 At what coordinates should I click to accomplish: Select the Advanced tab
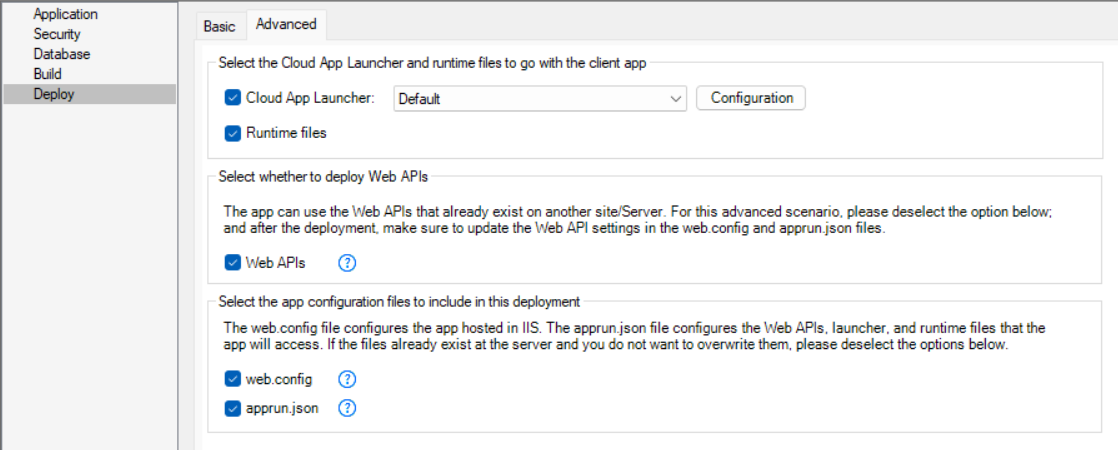pos(286,24)
